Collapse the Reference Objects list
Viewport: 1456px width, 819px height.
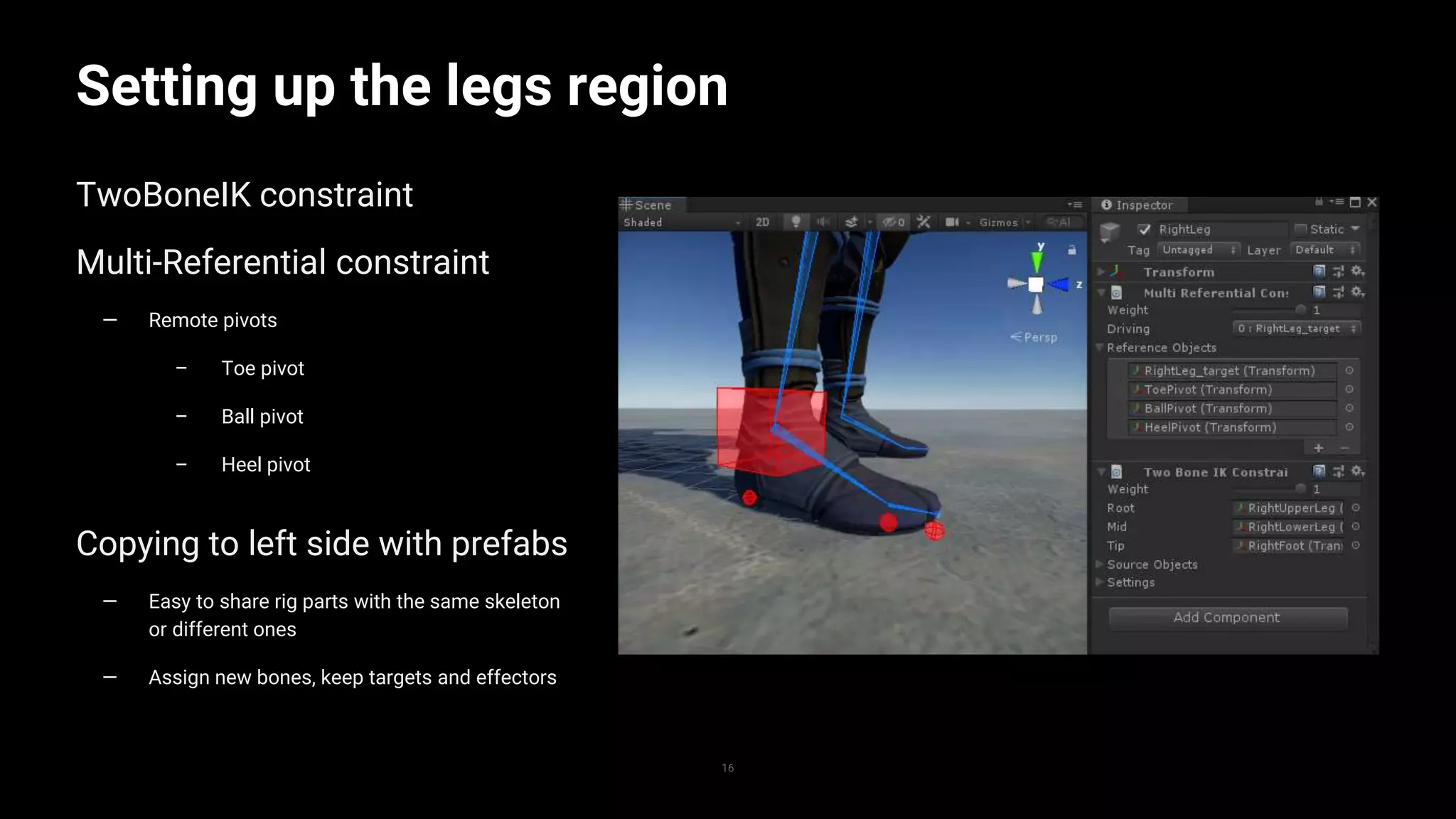[x=1100, y=348]
